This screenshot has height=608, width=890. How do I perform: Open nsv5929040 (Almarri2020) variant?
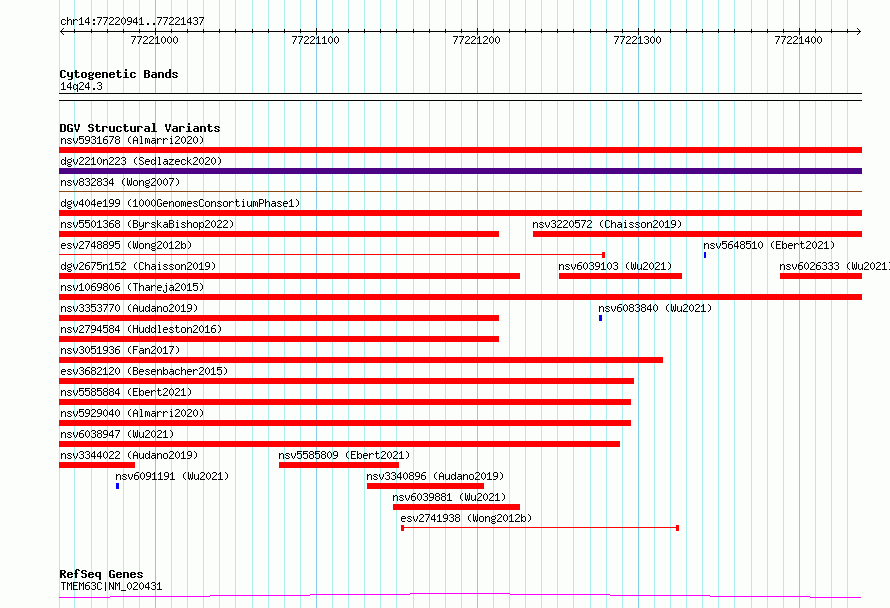(x=132, y=413)
